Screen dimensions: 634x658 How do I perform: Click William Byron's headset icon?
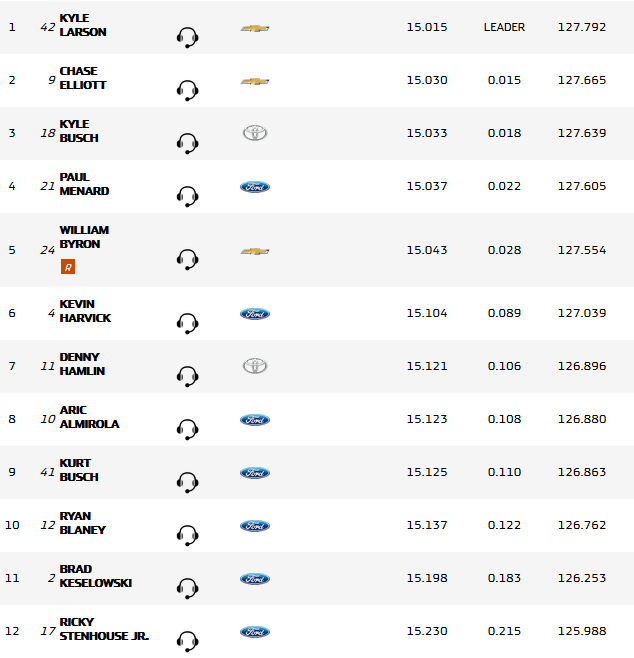click(187, 261)
